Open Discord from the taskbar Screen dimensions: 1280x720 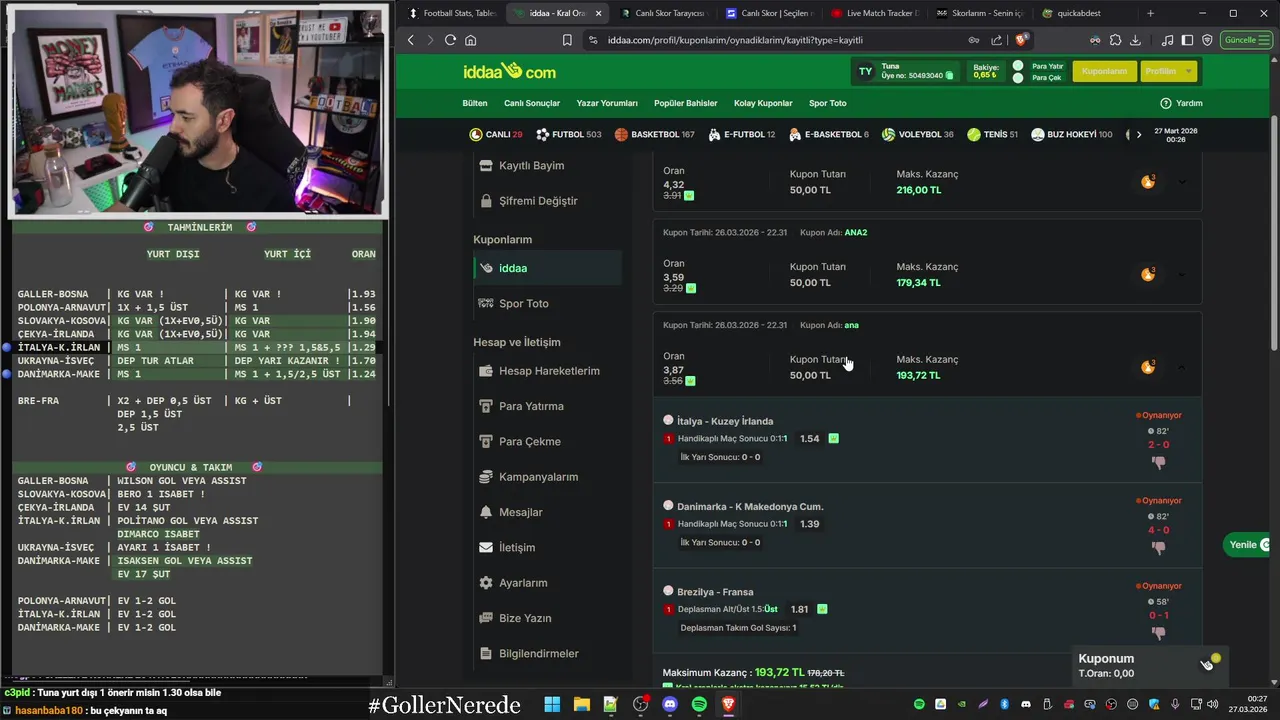[x=670, y=705]
